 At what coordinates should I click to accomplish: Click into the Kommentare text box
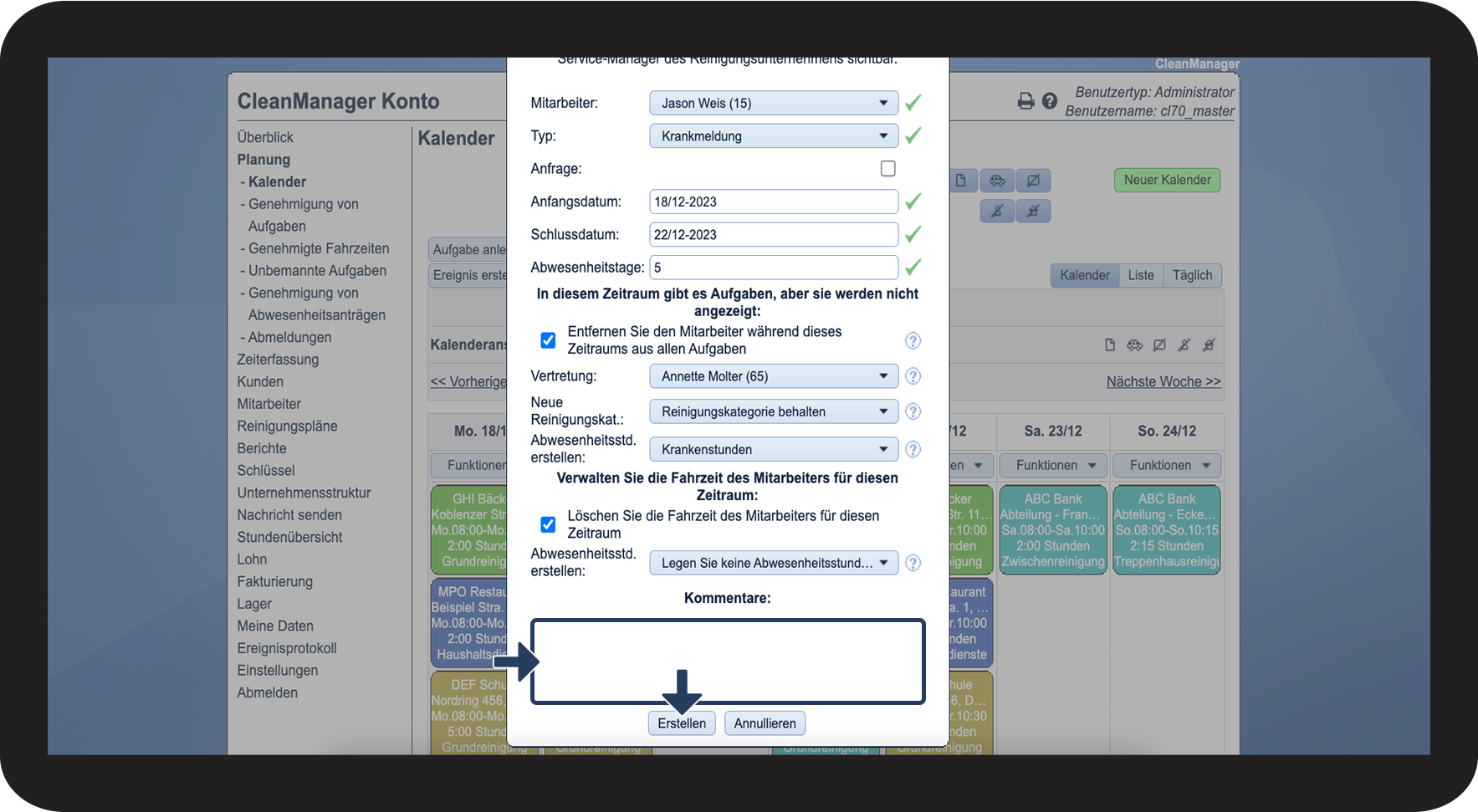[x=728, y=661]
